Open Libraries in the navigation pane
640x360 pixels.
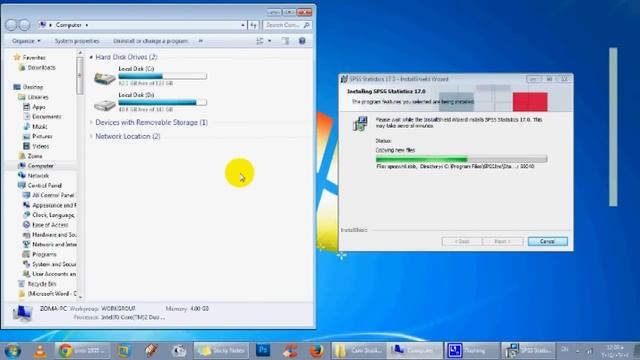(x=38, y=97)
